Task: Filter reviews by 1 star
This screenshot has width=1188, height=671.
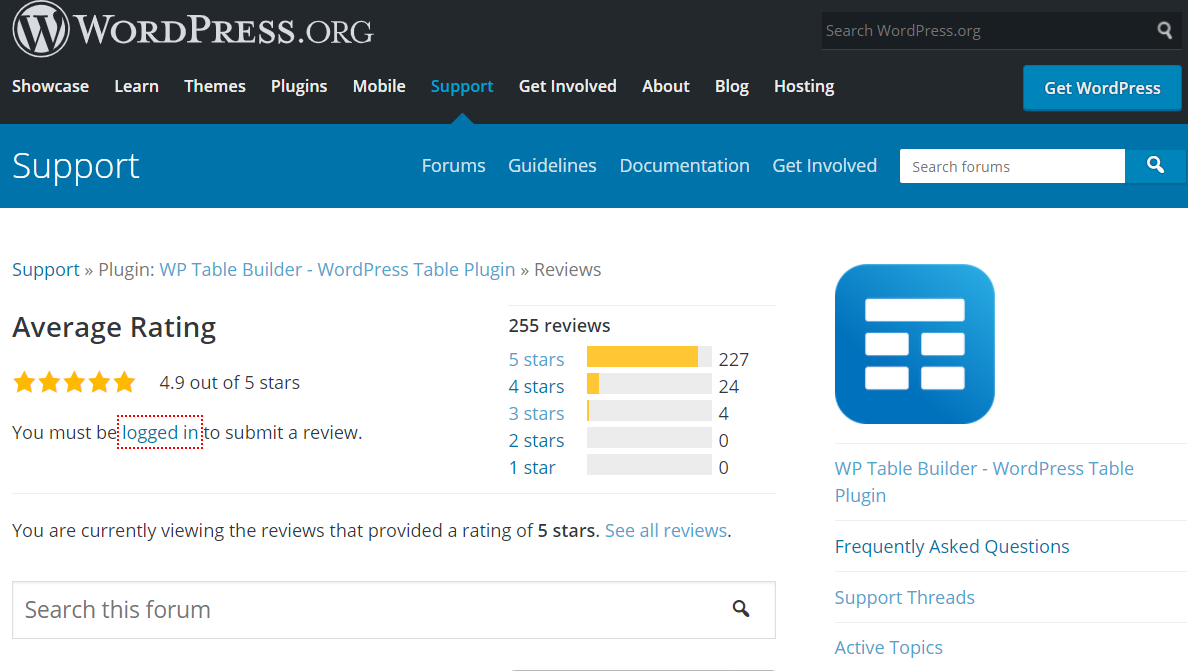Action: (x=532, y=468)
